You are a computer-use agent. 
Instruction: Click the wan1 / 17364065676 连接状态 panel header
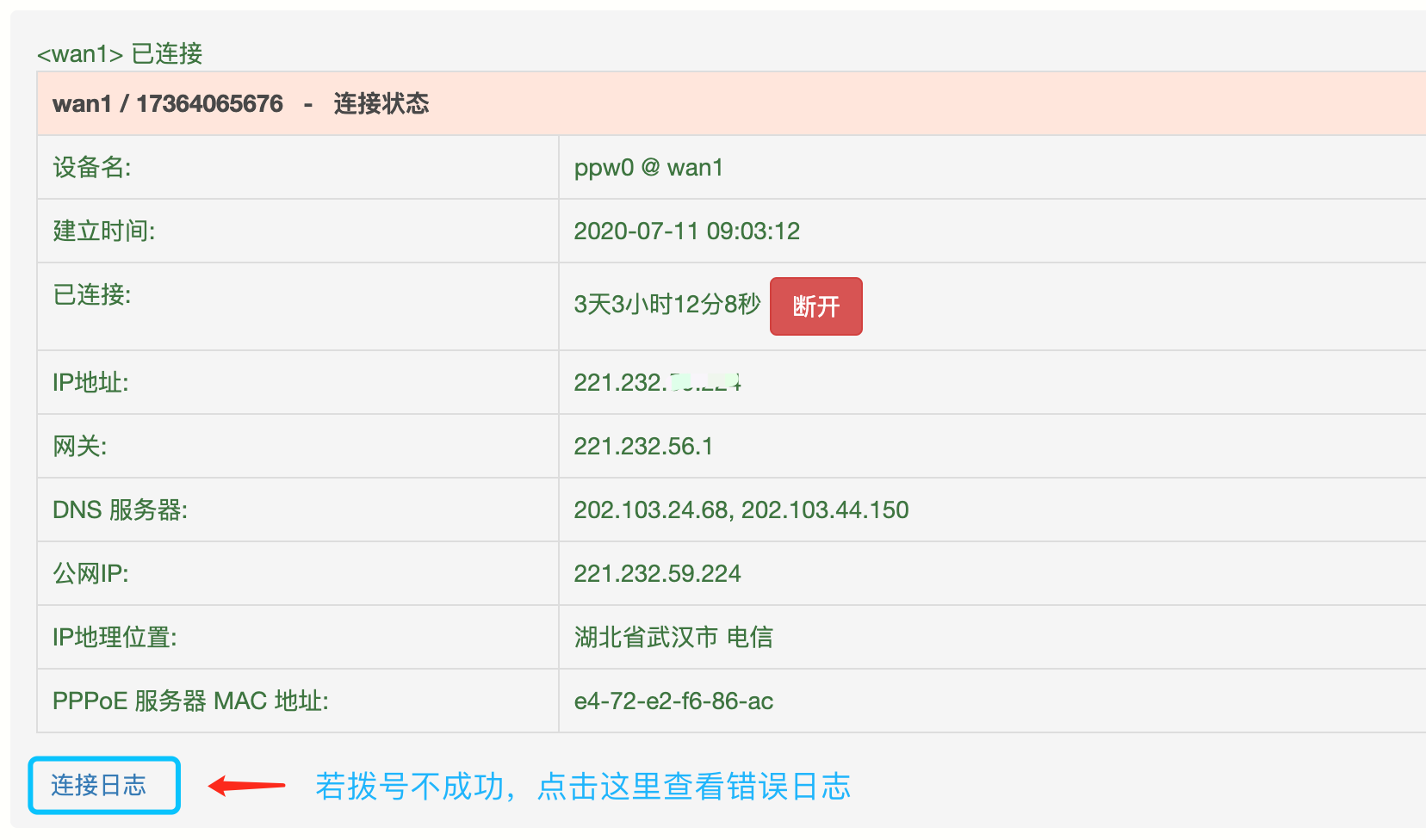[241, 104]
